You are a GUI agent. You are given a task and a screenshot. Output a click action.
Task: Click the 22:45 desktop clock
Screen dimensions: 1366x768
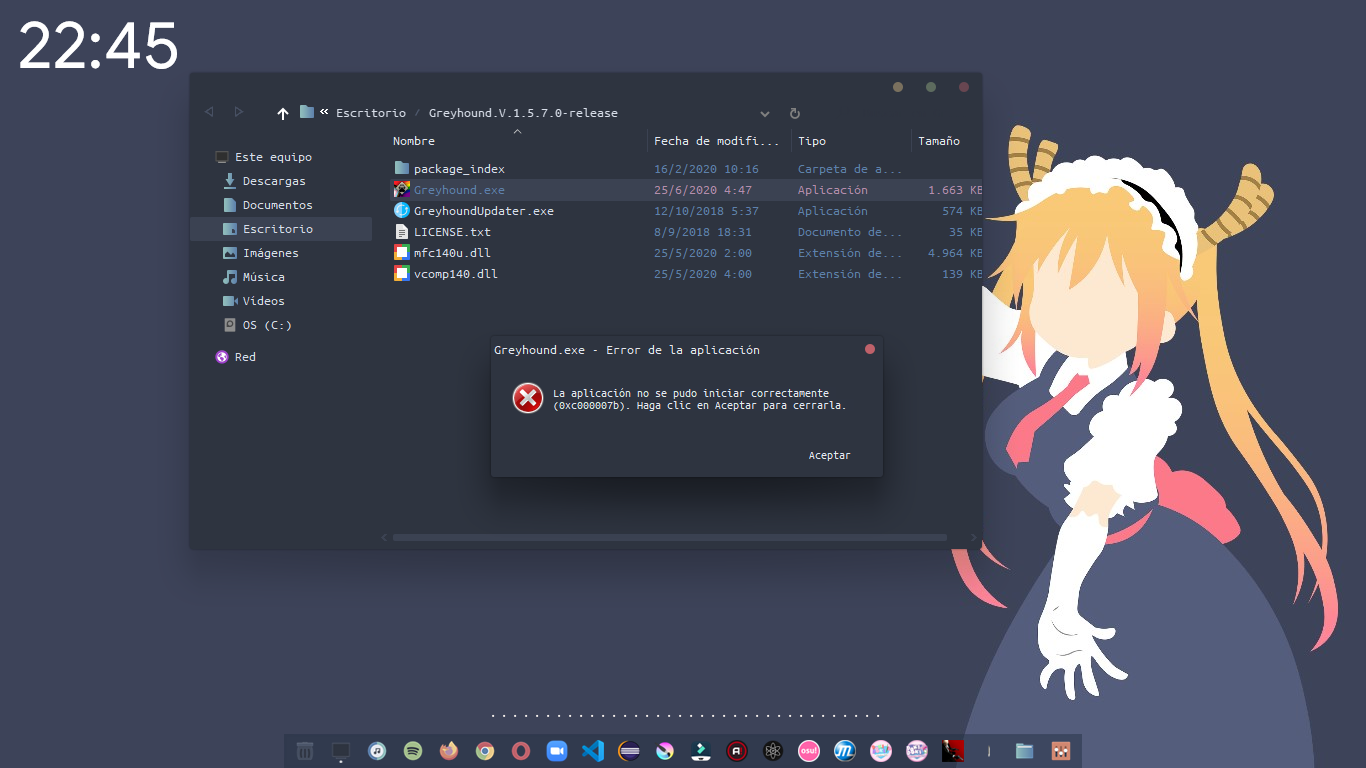click(x=98, y=45)
